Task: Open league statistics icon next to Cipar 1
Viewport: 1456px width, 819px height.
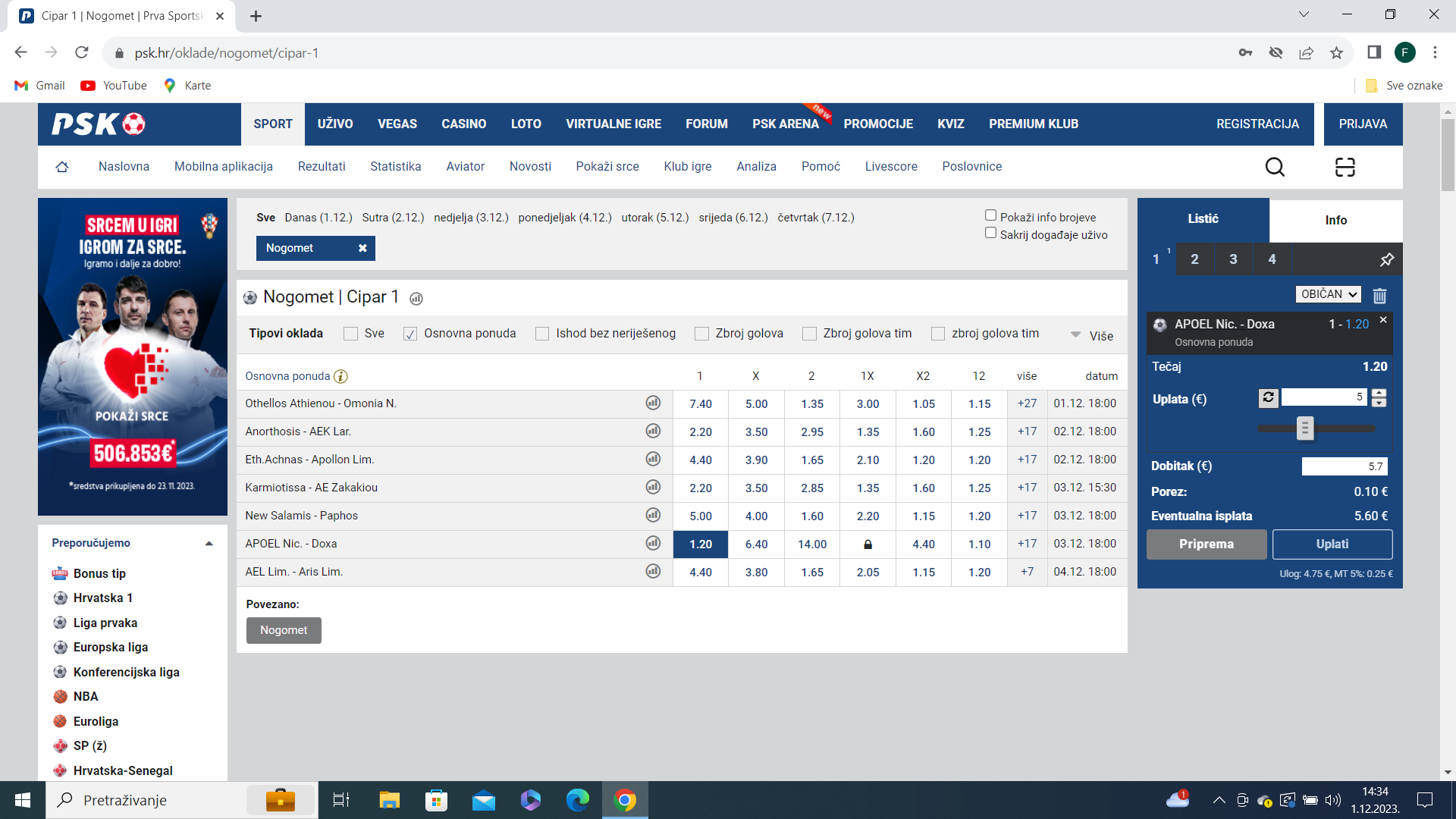Action: 416,299
